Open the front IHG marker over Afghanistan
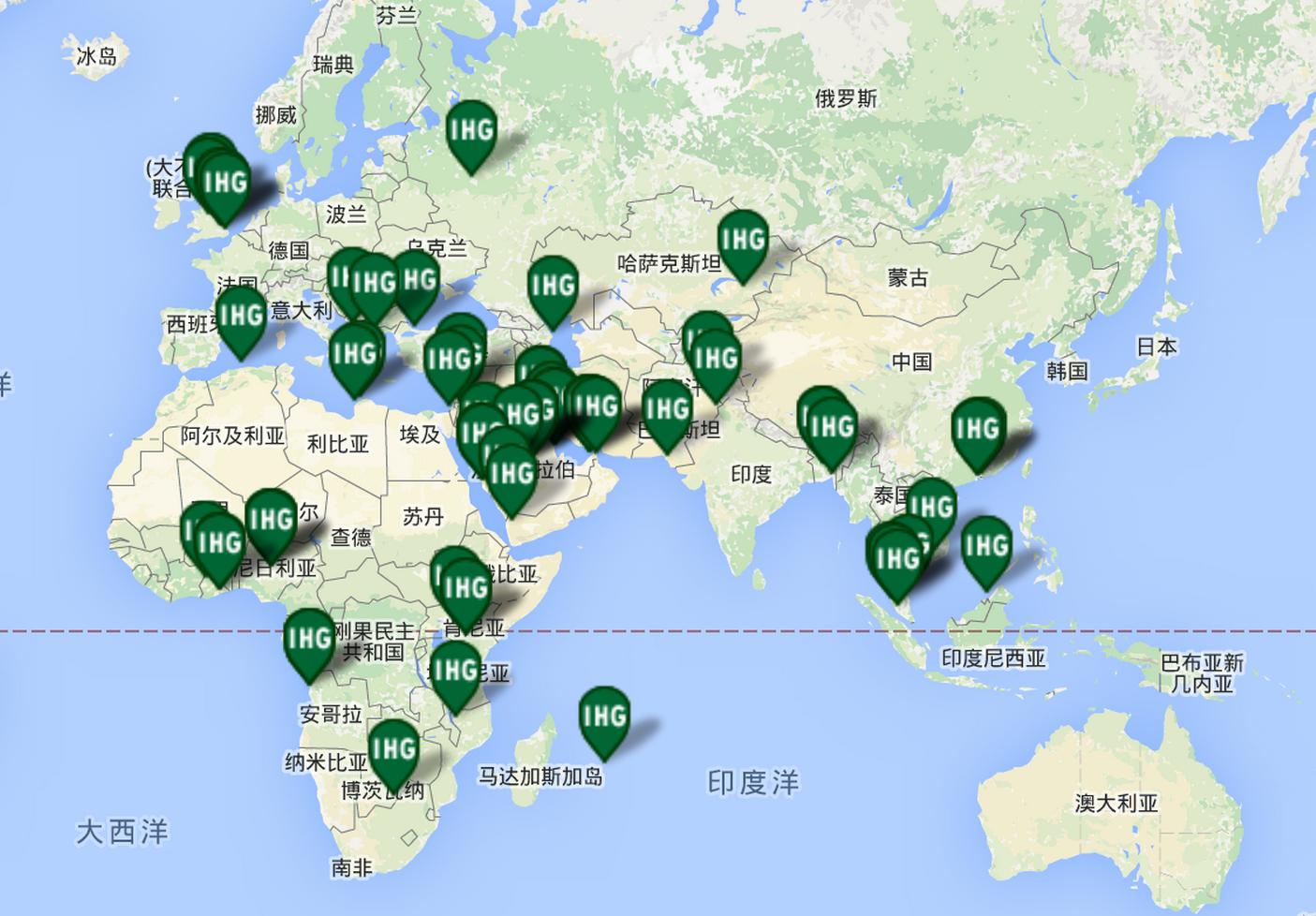Screen dimensions: 1316x916 [x=717, y=365]
